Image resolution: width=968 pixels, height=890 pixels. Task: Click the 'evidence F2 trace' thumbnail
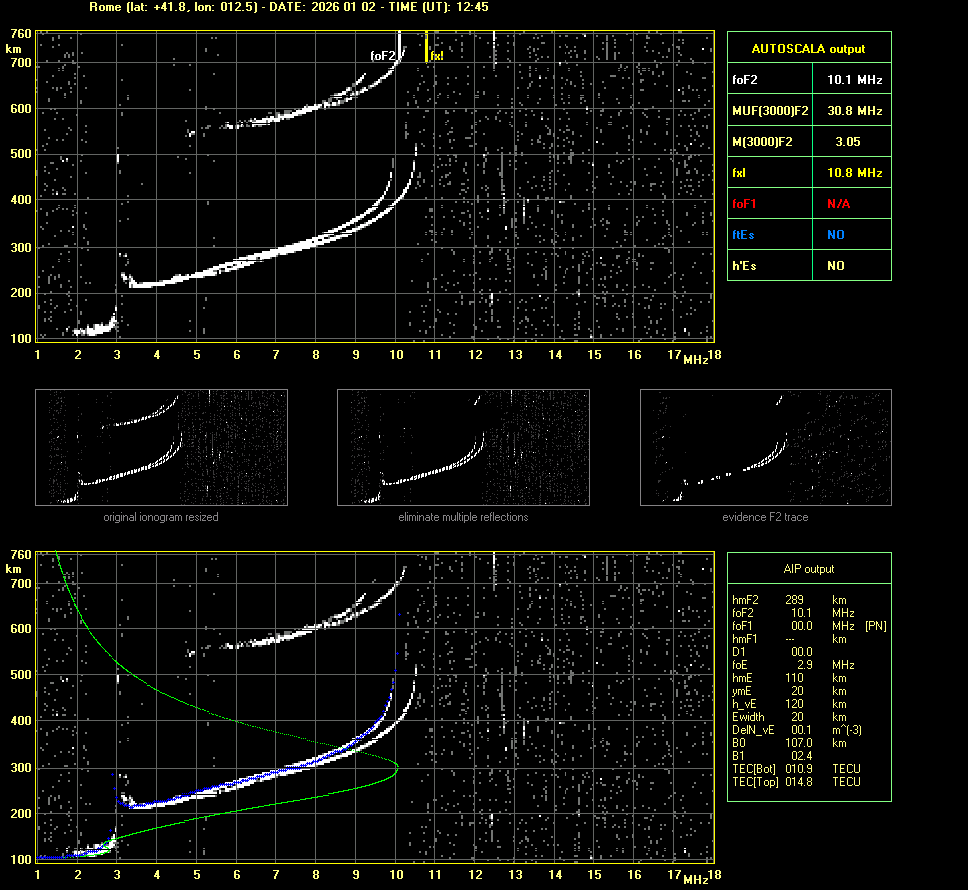pyautogui.click(x=765, y=447)
